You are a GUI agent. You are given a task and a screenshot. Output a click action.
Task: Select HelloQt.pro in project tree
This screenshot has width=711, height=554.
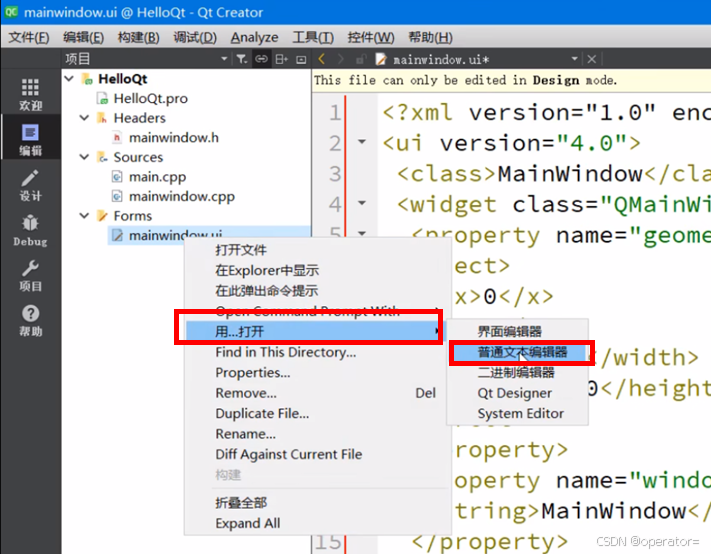coord(150,98)
